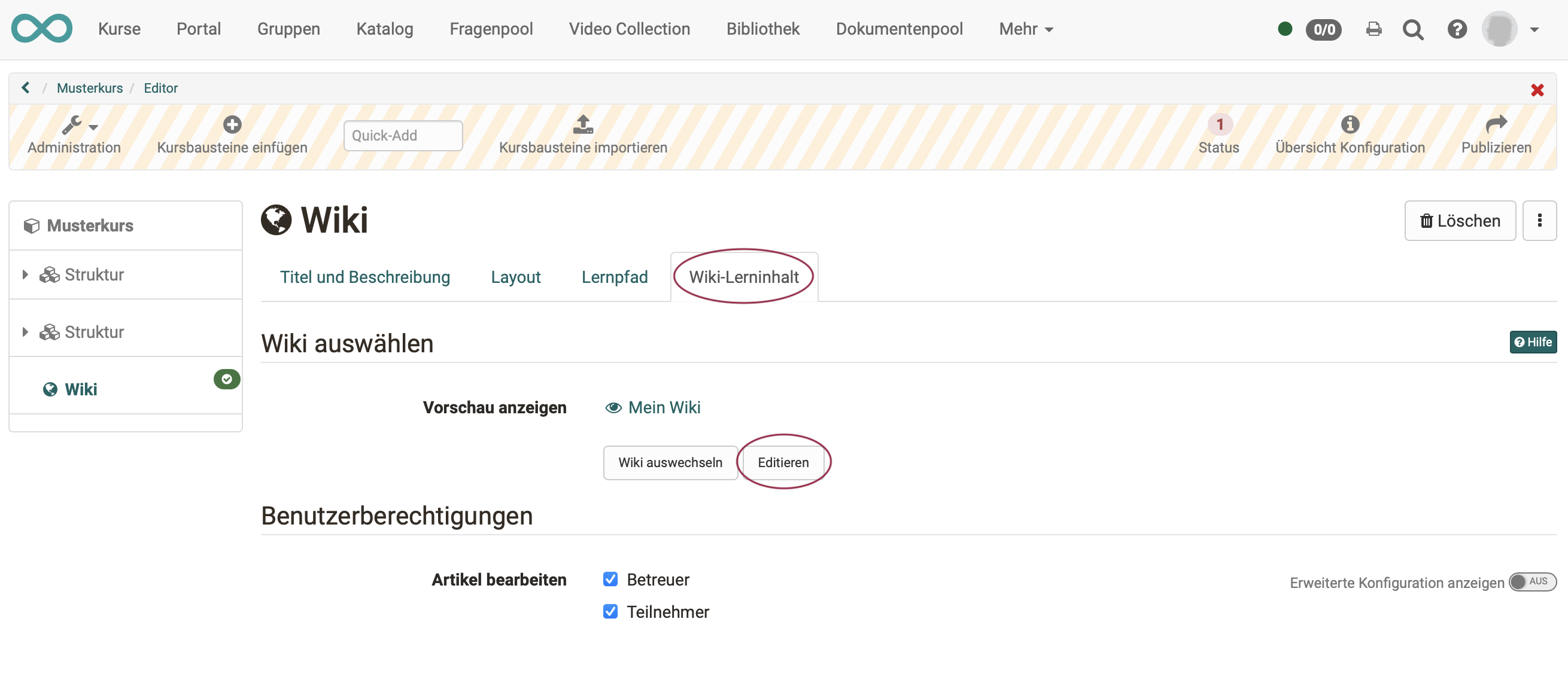Click the Wiki auswechseln button

[670, 462]
